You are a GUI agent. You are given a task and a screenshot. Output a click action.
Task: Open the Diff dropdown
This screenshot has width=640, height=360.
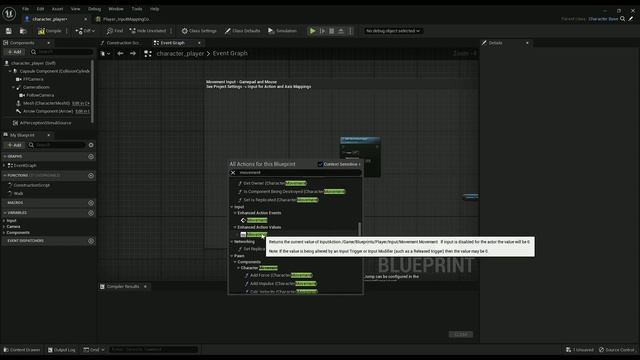point(85,31)
